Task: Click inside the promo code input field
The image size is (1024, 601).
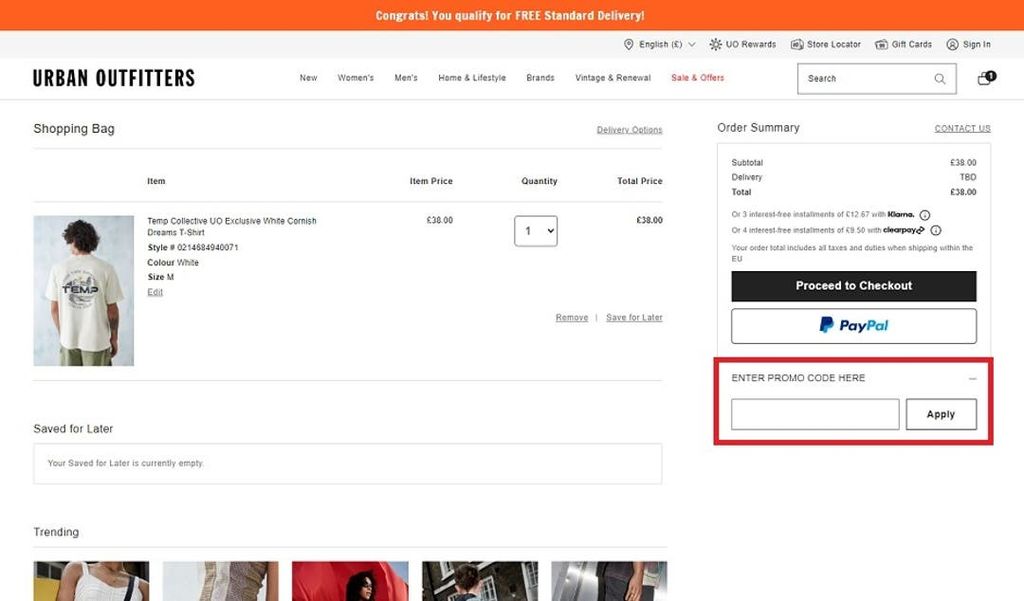Action: pos(814,413)
